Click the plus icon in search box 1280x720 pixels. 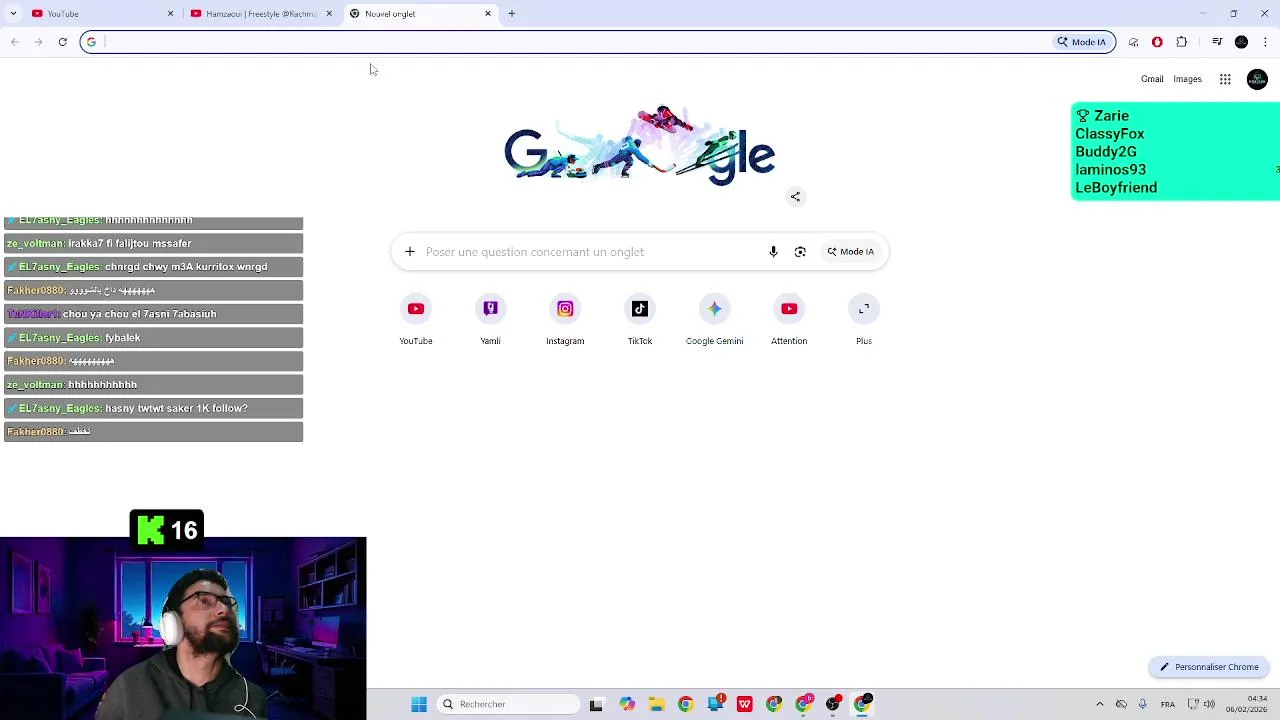click(410, 252)
